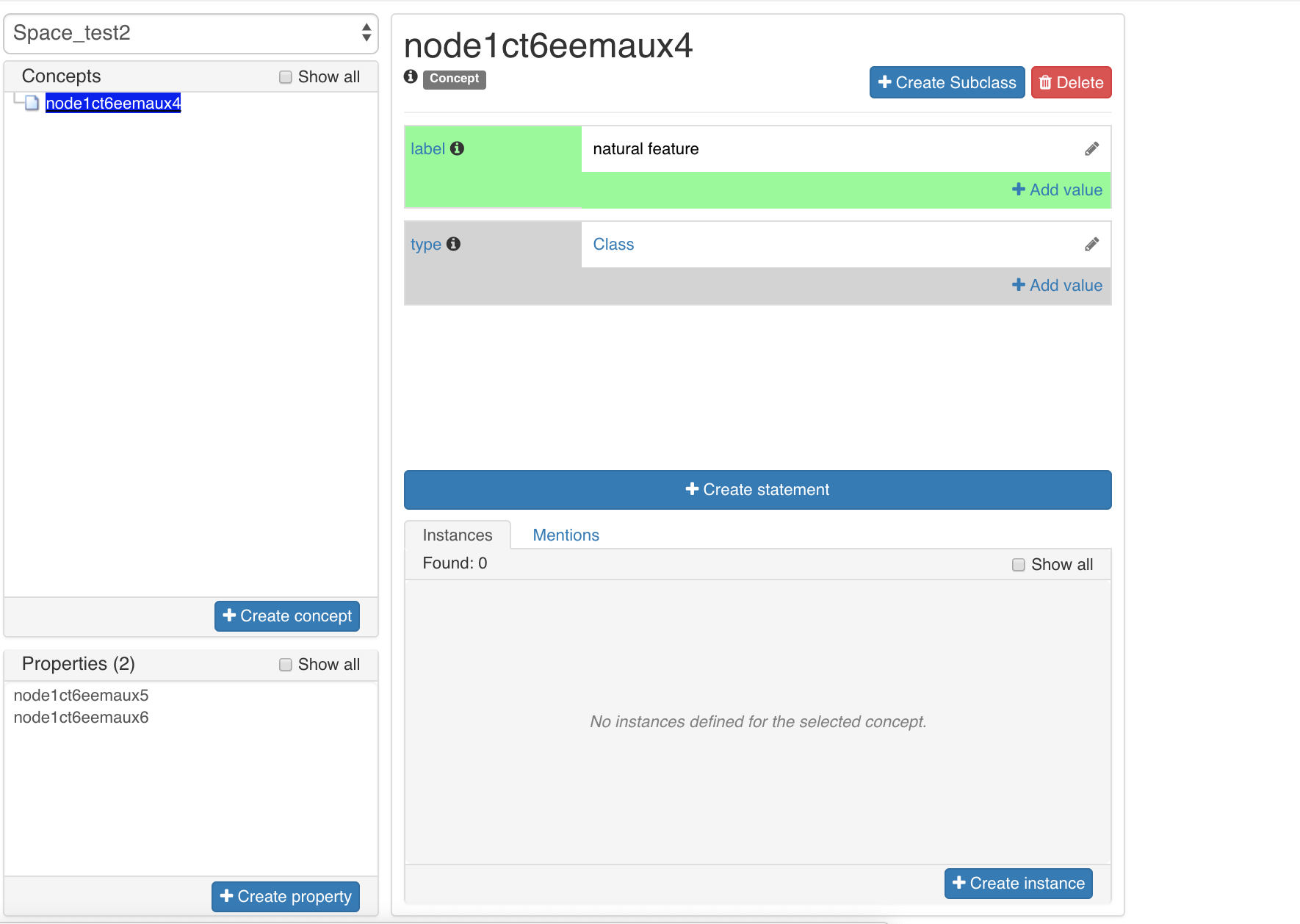
Task: Click the Create instance button
Action: pos(1018,884)
